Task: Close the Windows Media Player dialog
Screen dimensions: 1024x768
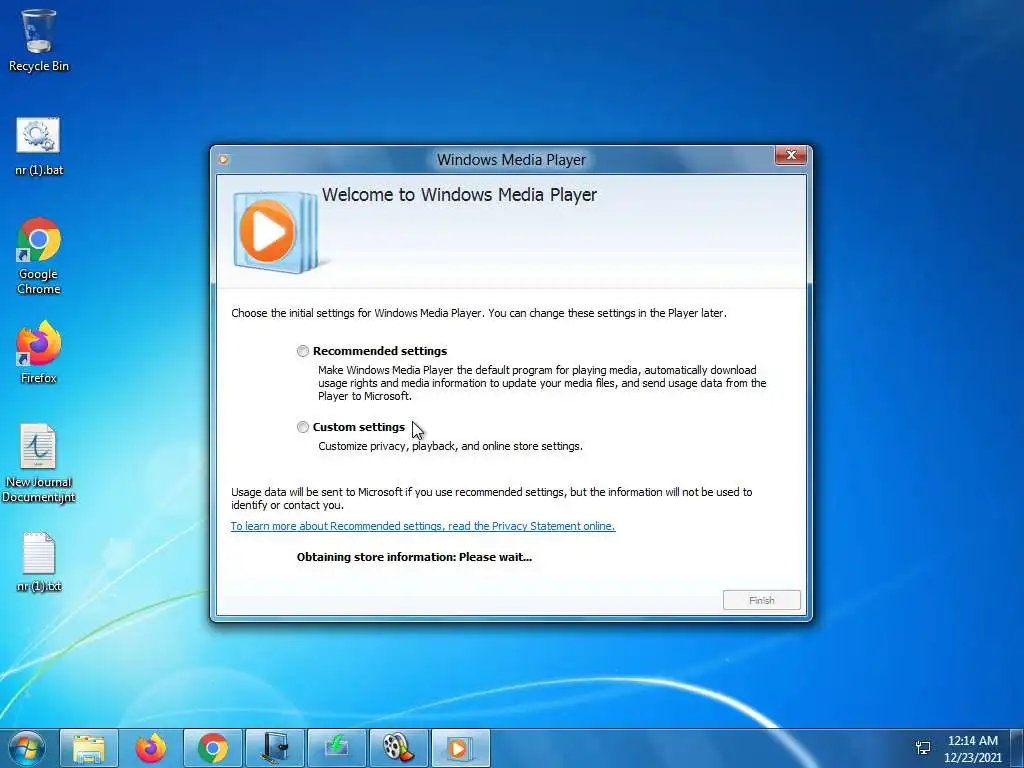Action: coord(791,155)
